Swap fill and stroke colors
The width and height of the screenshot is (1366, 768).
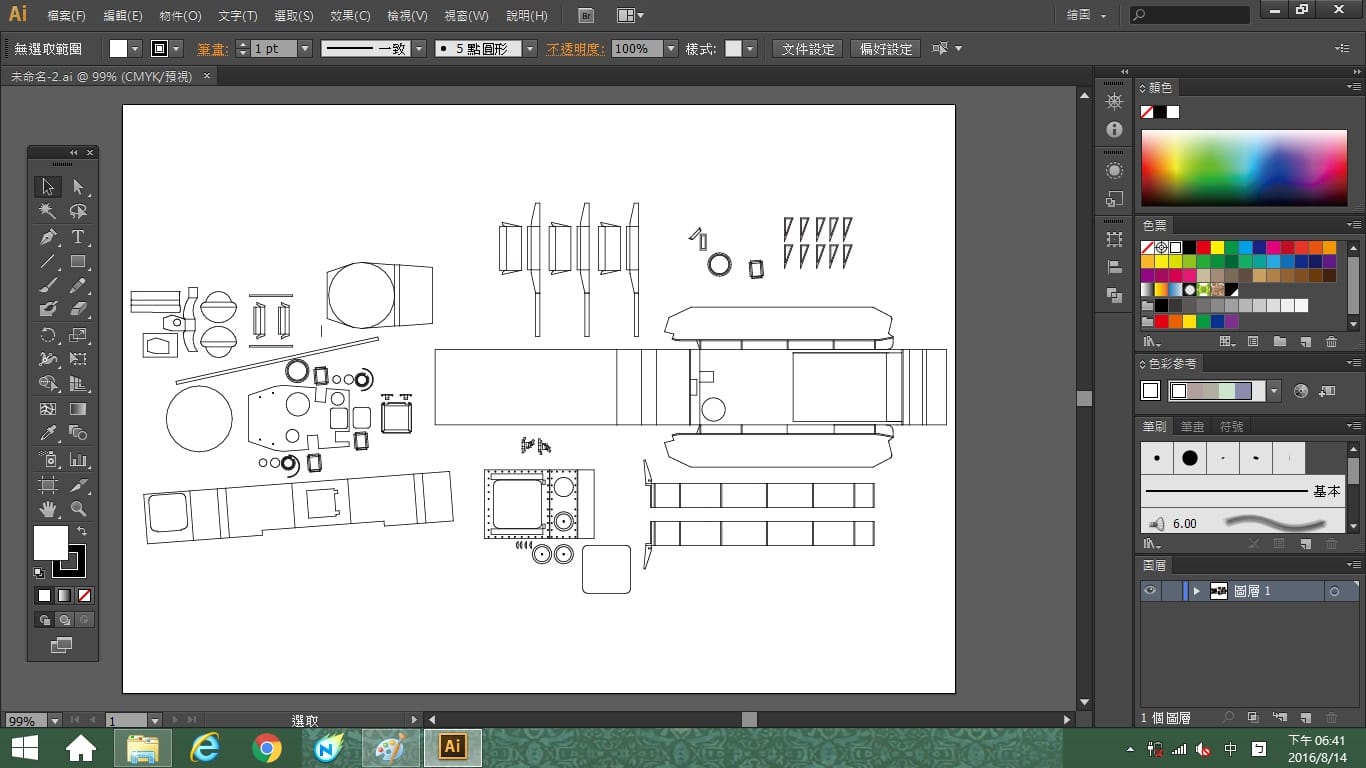(x=82, y=531)
